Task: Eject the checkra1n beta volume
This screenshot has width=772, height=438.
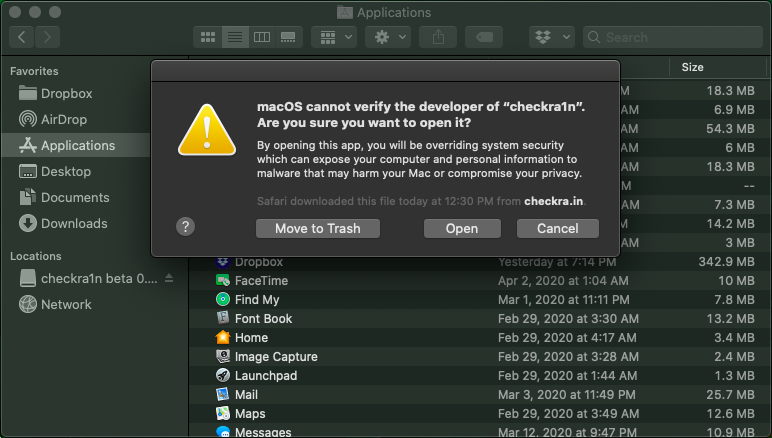Action: pyautogui.click(x=169, y=278)
